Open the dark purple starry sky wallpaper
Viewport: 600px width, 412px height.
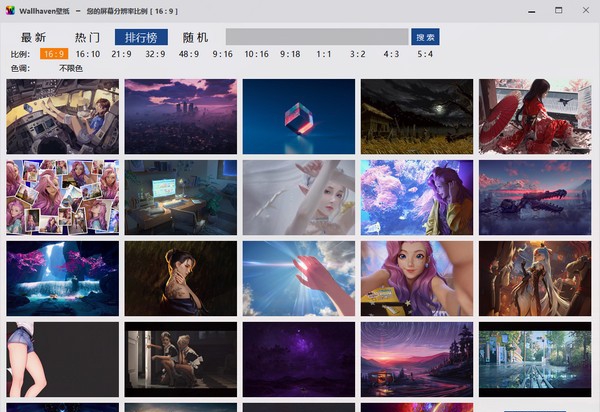coord(299,359)
